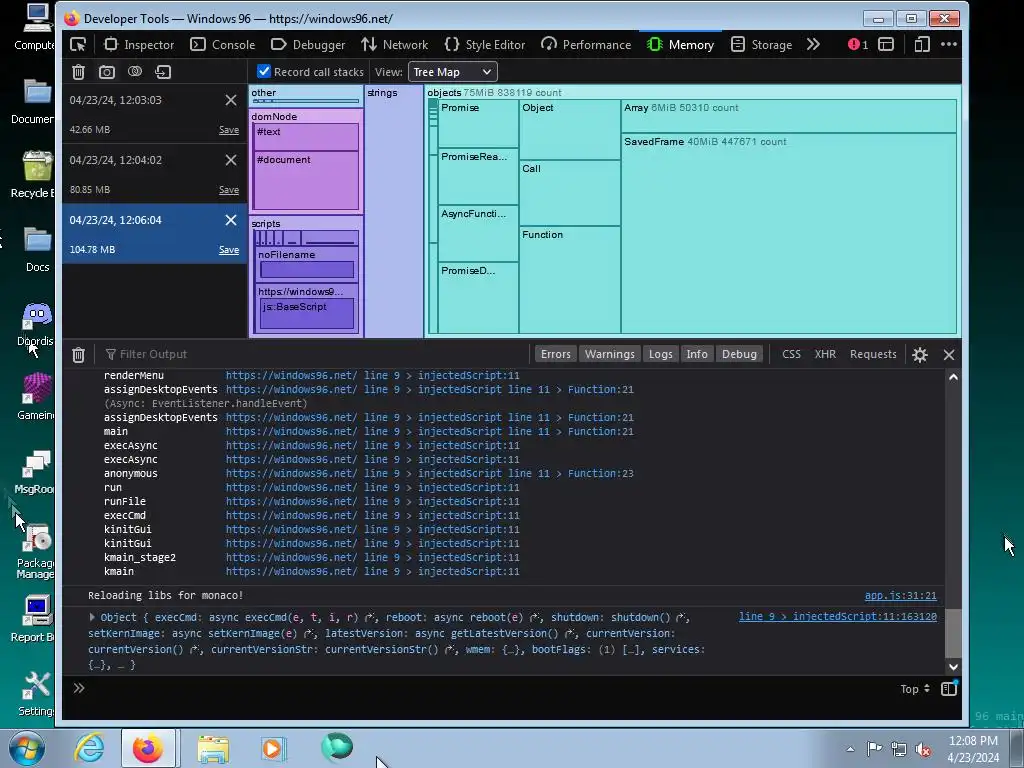
Task: Toggle the Requests filter
Action: pyautogui.click(x=873, y=354)
